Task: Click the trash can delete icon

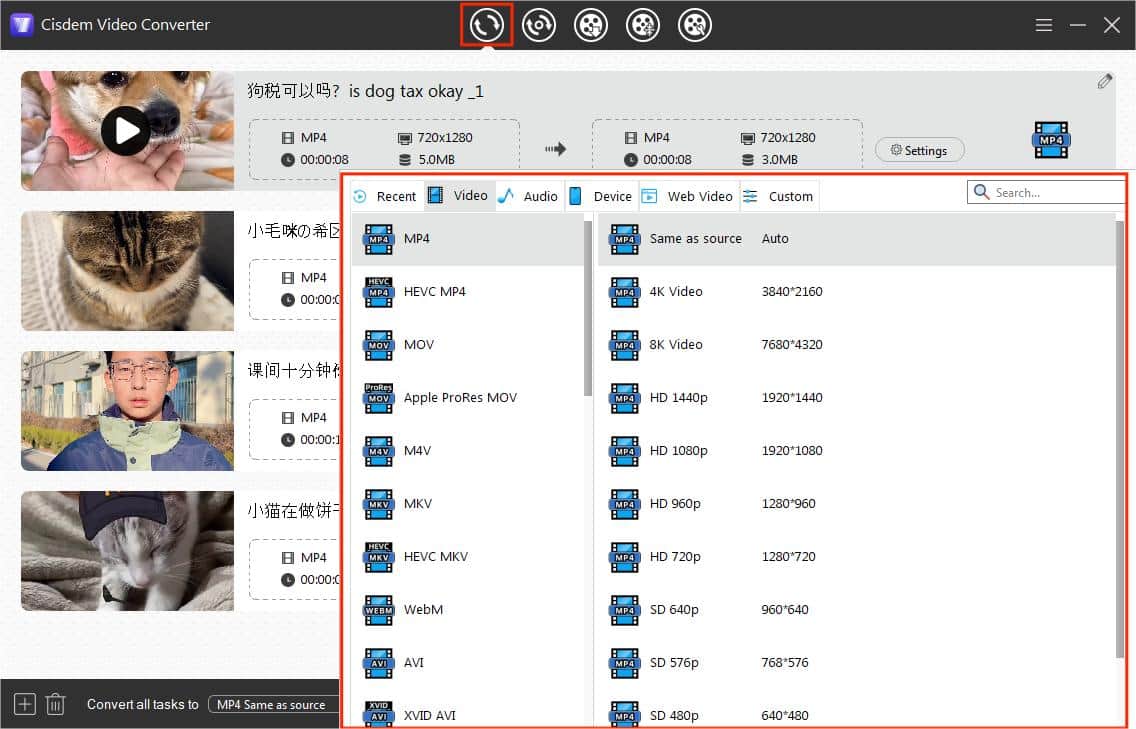Action: (x=56, y=704)
